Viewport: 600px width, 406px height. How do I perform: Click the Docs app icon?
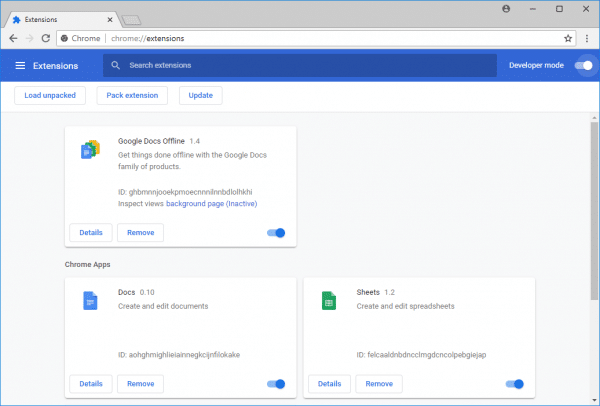[90, 300]
